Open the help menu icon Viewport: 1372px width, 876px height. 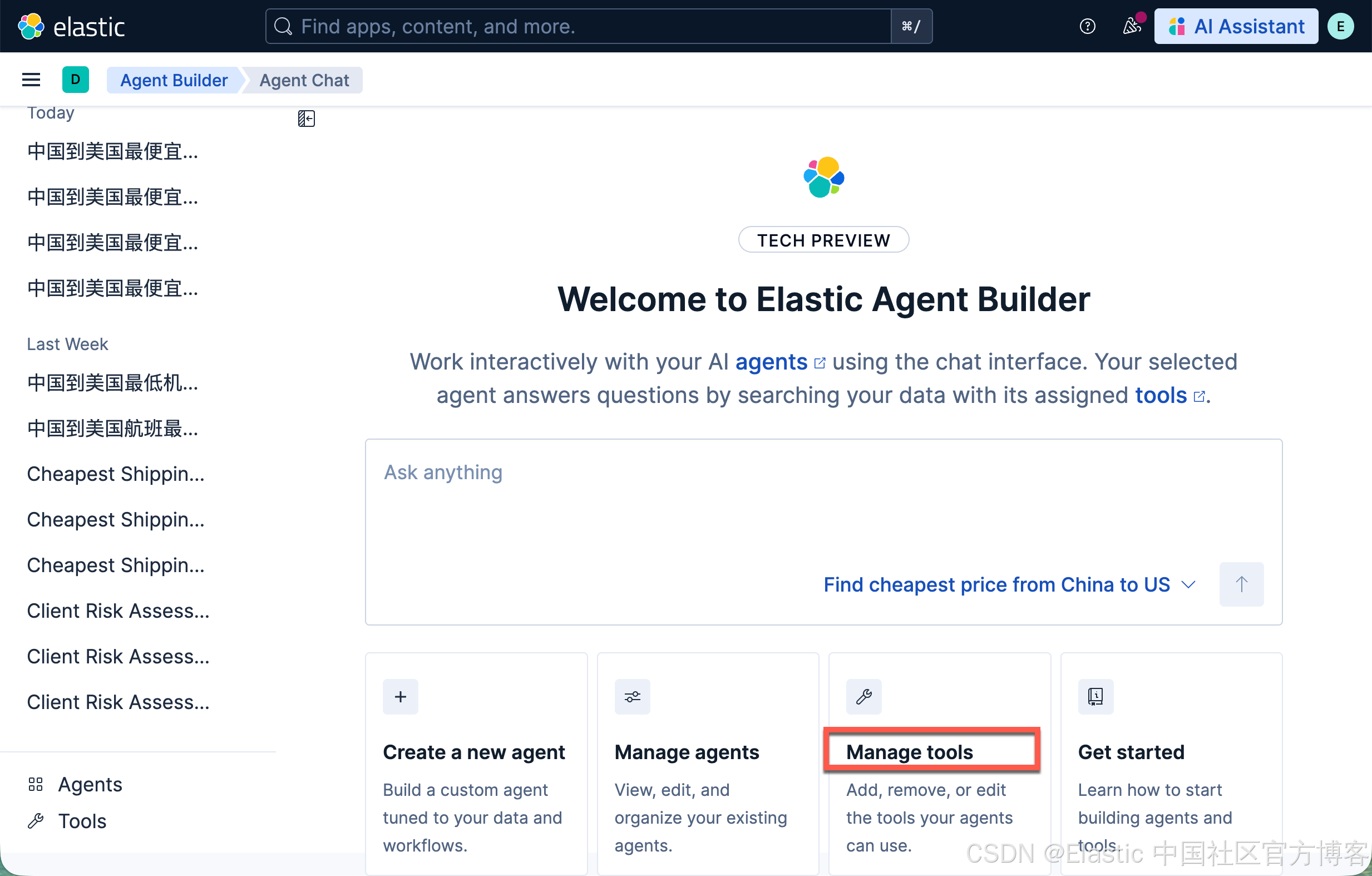1087,26
